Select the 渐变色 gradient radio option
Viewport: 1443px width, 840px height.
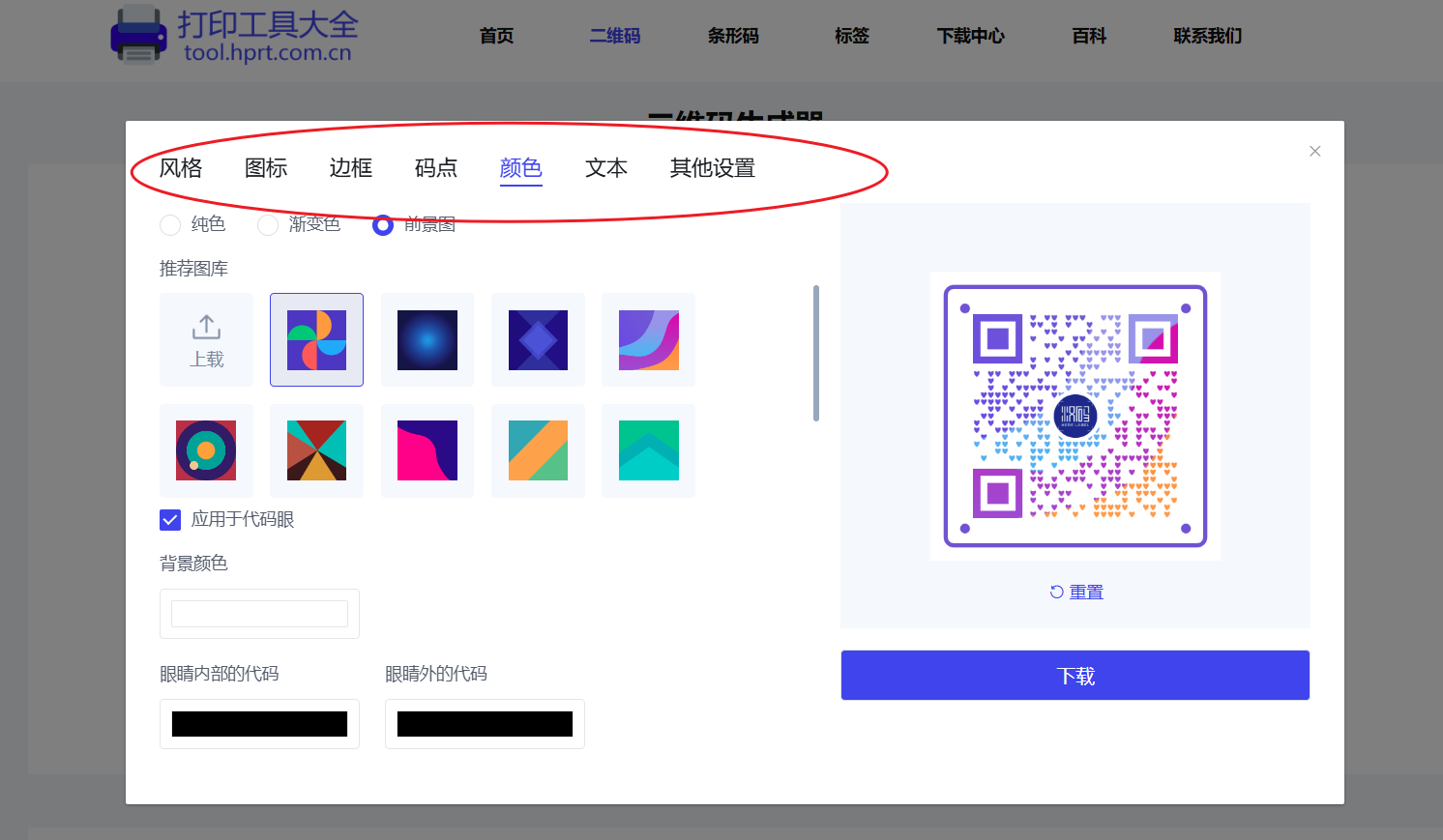click(268, 224)
